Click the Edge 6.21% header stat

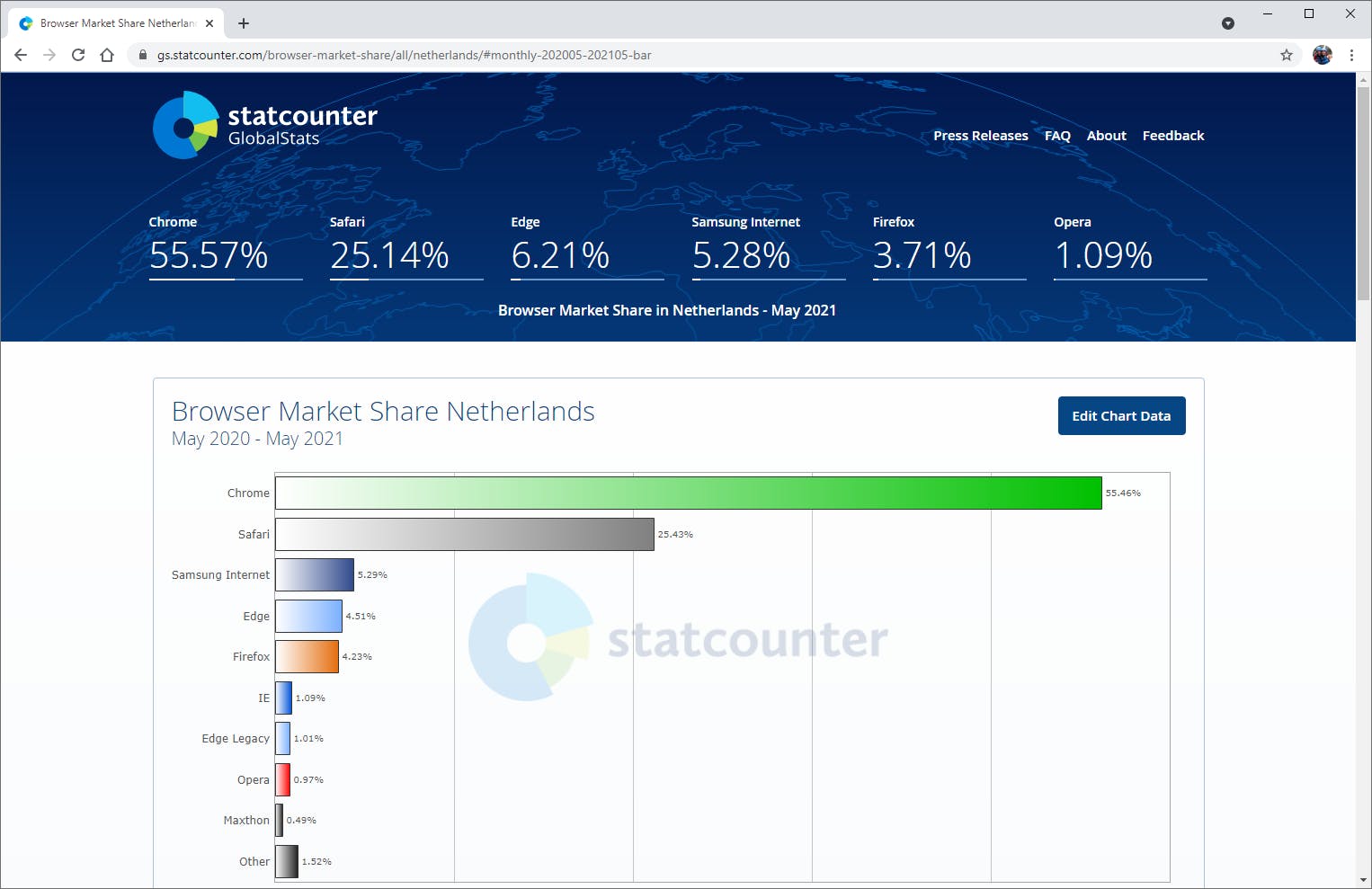[587, 246]
